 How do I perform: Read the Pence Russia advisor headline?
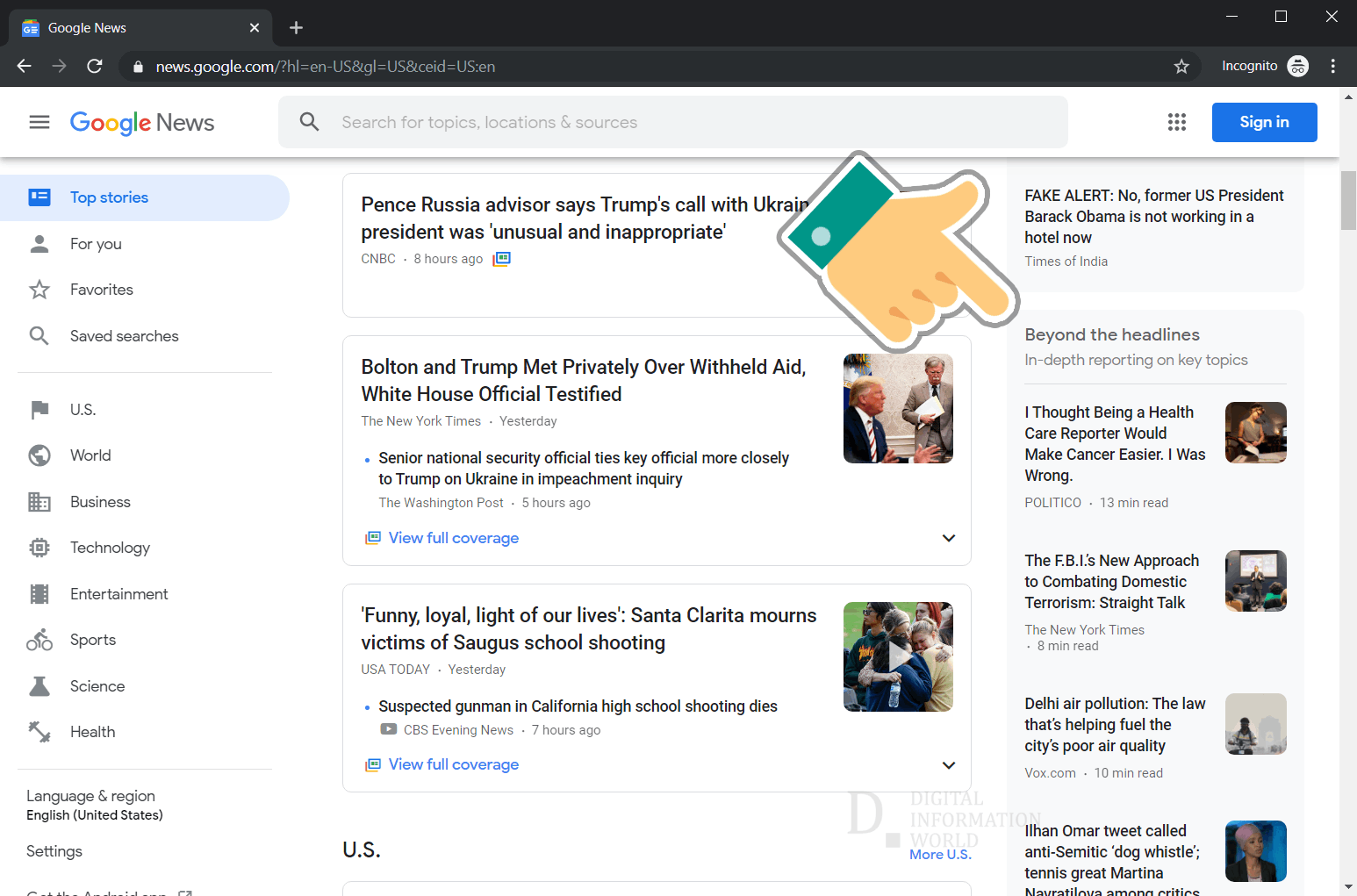click(584, 218)
